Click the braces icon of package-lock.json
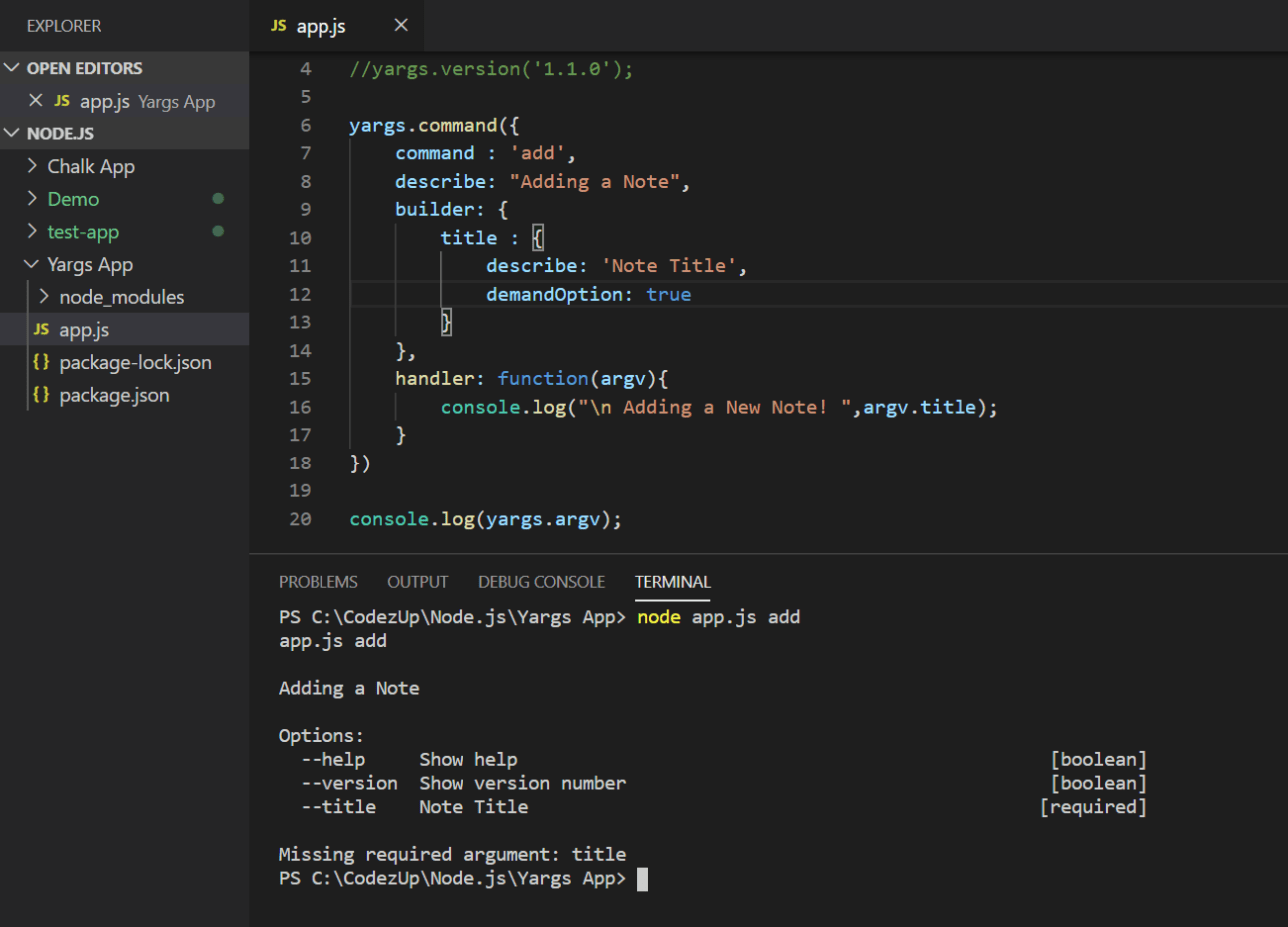This screenshot has width=1288, height=927. (x=41, y=362)
